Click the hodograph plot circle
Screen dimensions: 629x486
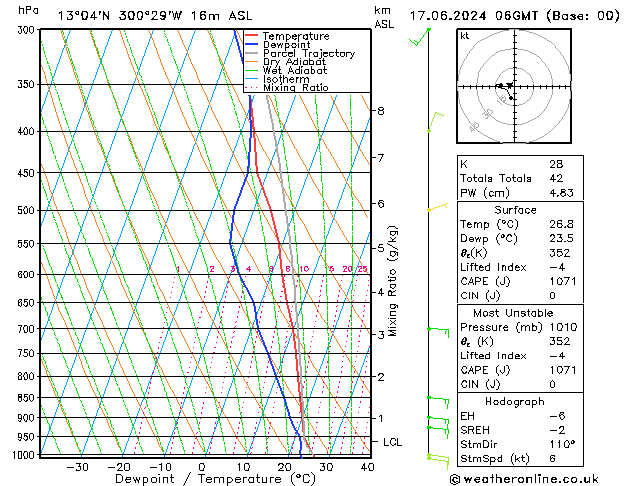click(x=514, y=86)
